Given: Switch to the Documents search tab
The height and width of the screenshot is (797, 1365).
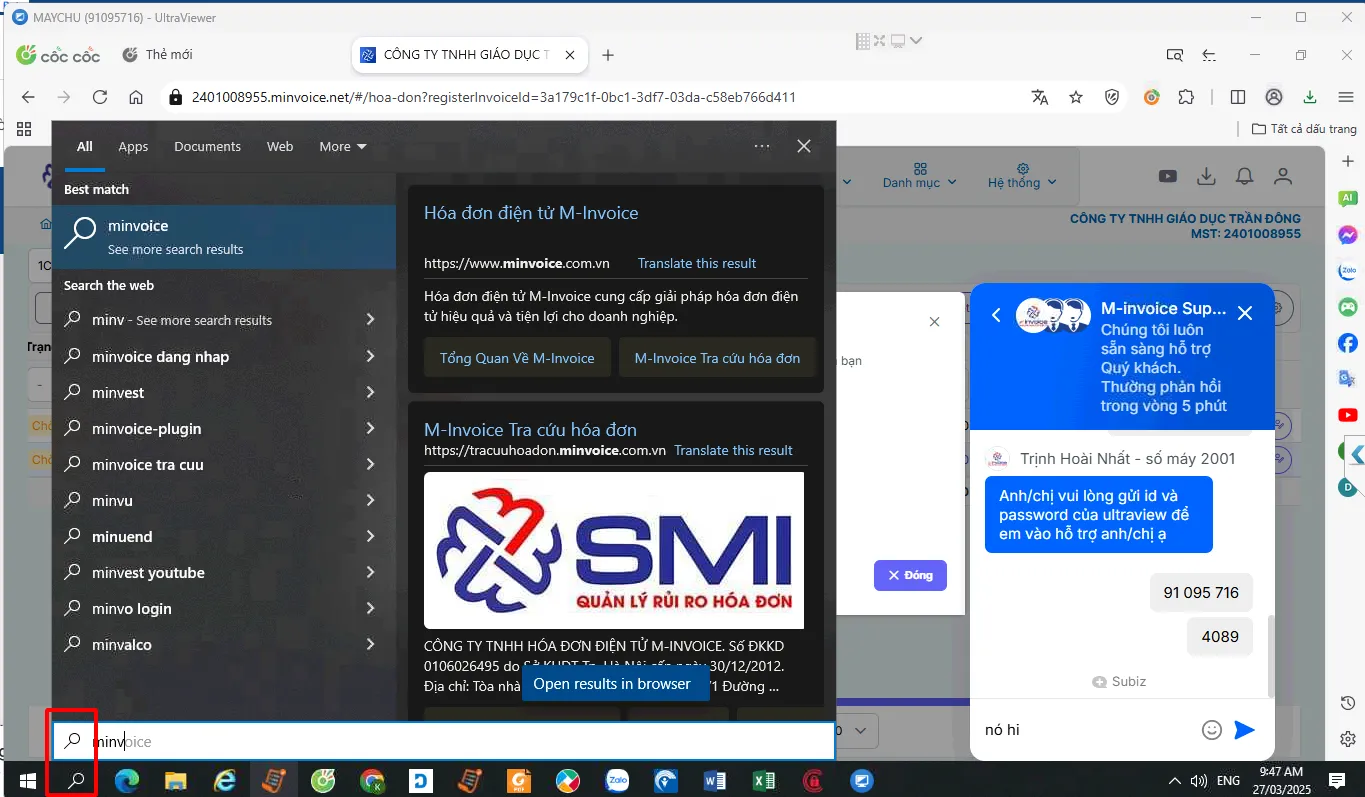Looking at the screenshot, I should (207, 147).
